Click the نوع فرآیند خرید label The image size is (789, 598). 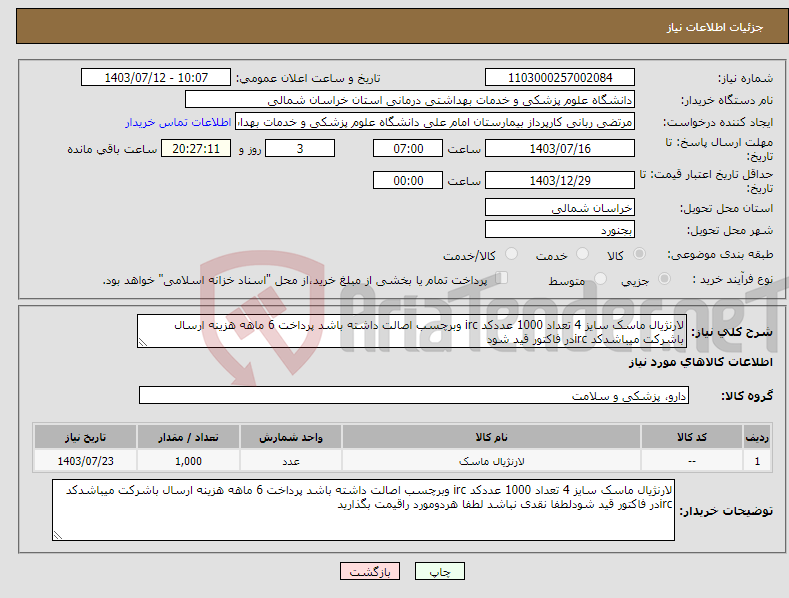click(733, 279)
